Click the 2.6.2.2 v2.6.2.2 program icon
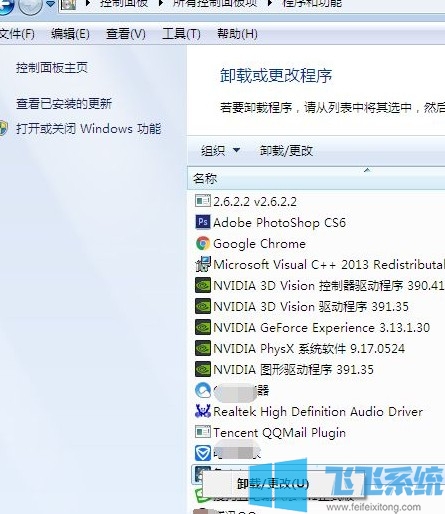The height and width of the screenshot is (514, 445). pyautogui.click(x=203, y=201)
